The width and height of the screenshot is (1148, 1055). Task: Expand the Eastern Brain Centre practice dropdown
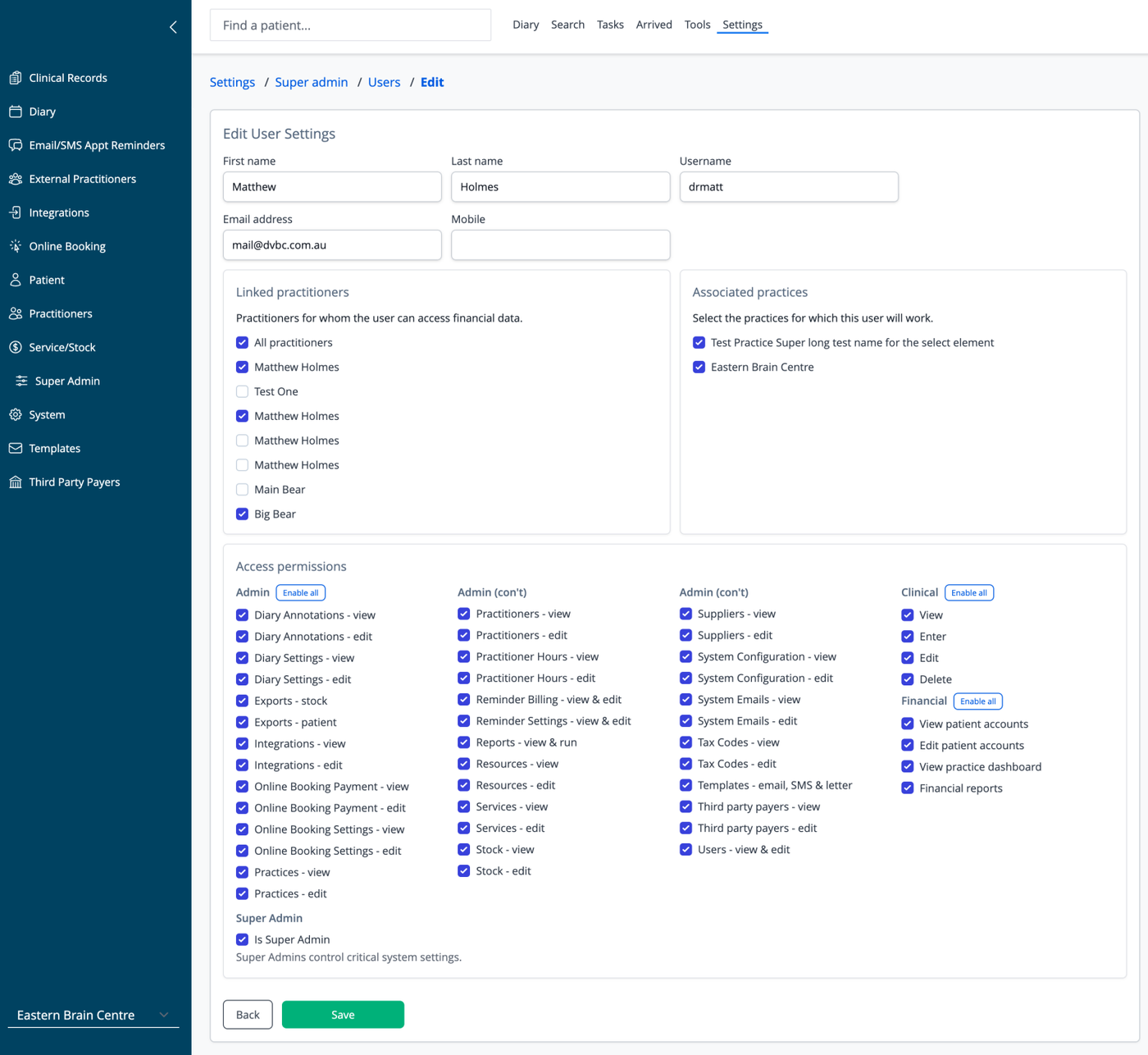point(93,1015)
